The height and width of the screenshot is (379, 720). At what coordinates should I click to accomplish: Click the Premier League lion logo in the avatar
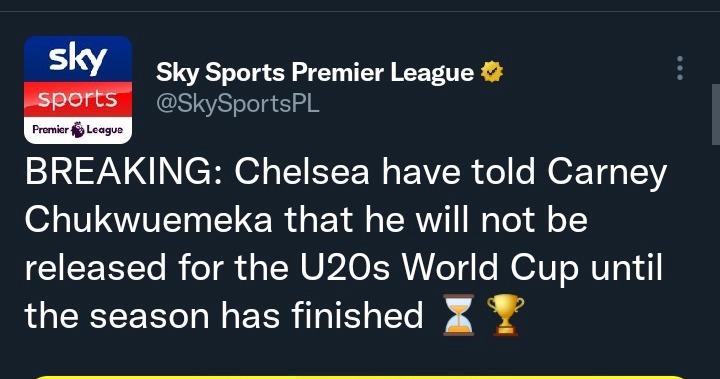[78, 130]
